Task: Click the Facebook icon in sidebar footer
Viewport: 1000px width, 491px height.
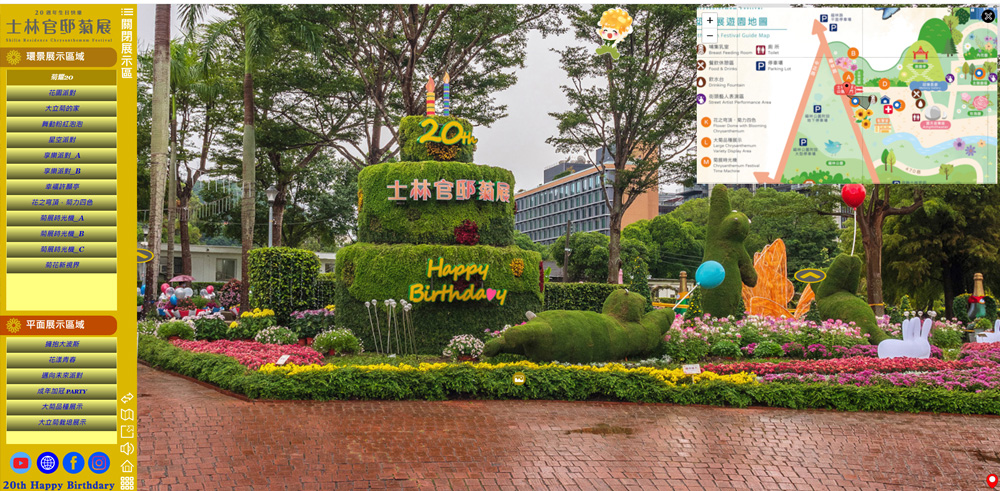Action: tap(73, 463)
